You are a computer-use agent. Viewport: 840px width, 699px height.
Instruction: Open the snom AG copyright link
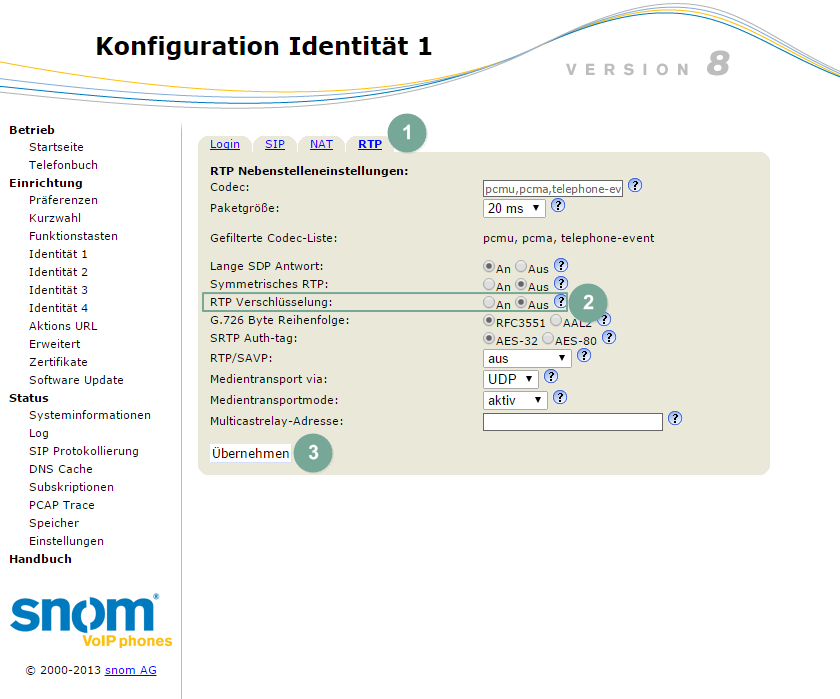pos(130,670)
